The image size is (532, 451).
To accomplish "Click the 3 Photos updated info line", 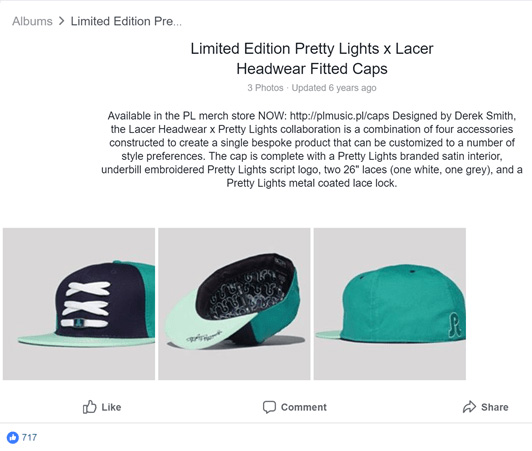I will tap(312, 88).
